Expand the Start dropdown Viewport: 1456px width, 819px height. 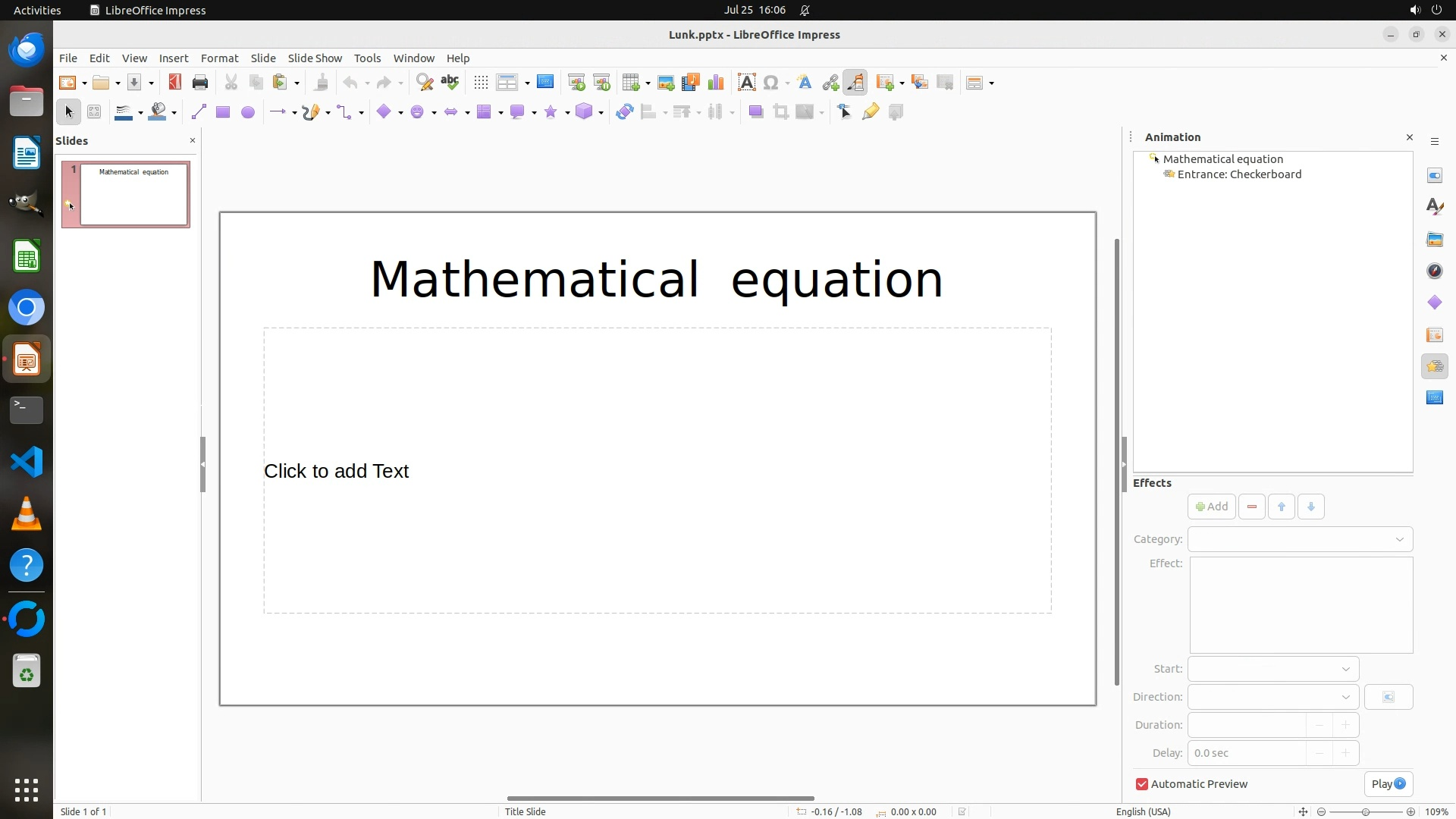coord(1272,669)
